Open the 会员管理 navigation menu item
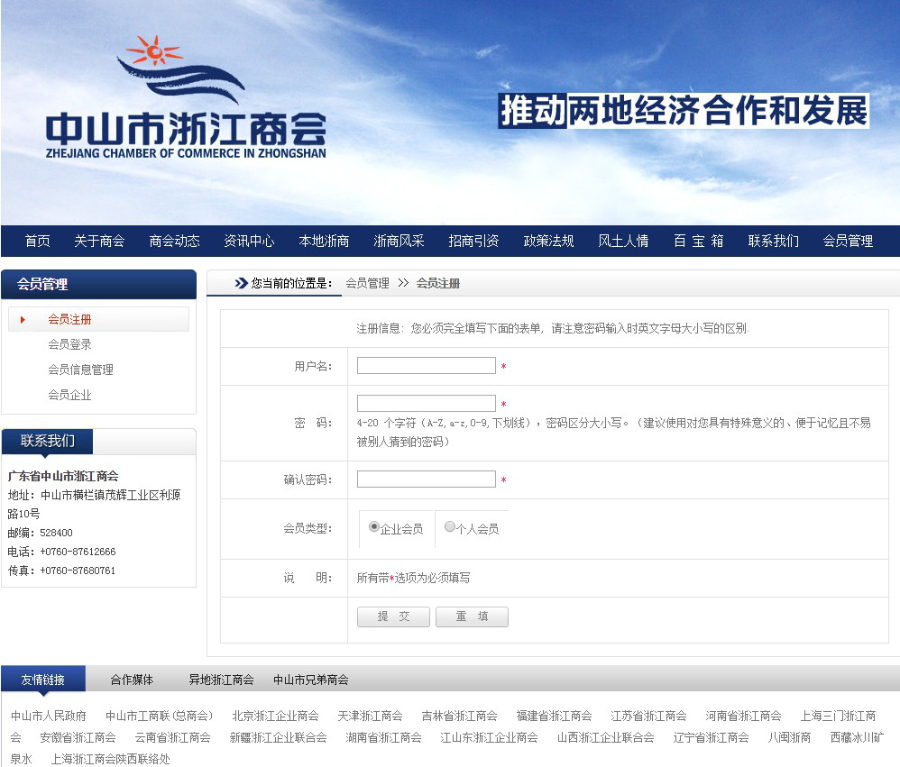This screenshot has width=900, height=767. tap(848, 241)
